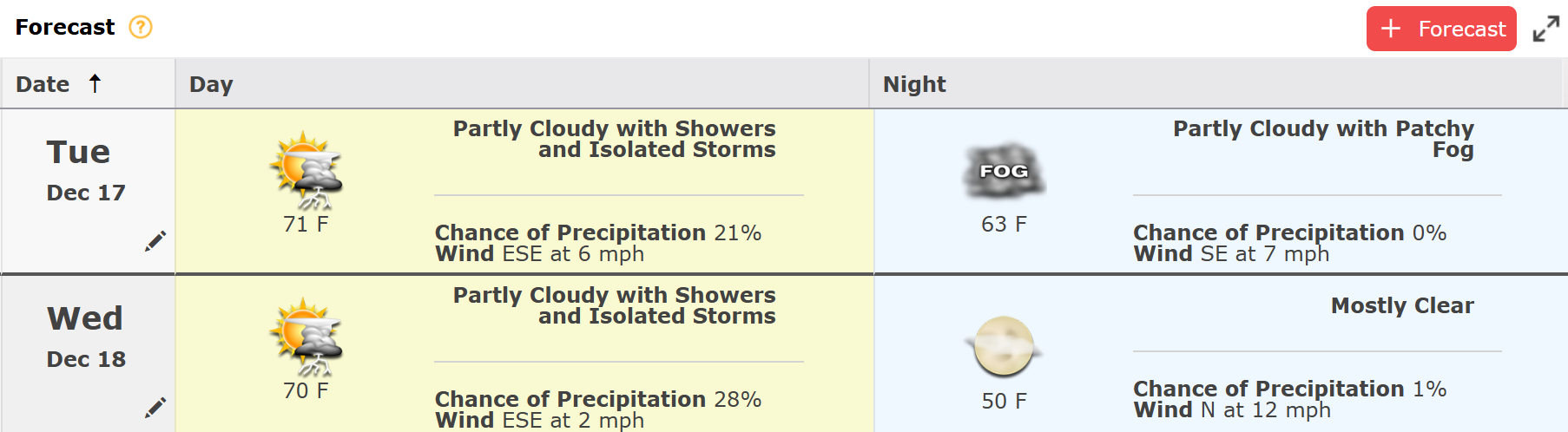Viewport: 1568px width, 432px height.
Task: Click Tuesday's daytime storm weather icon
Action: click(306, 170)
